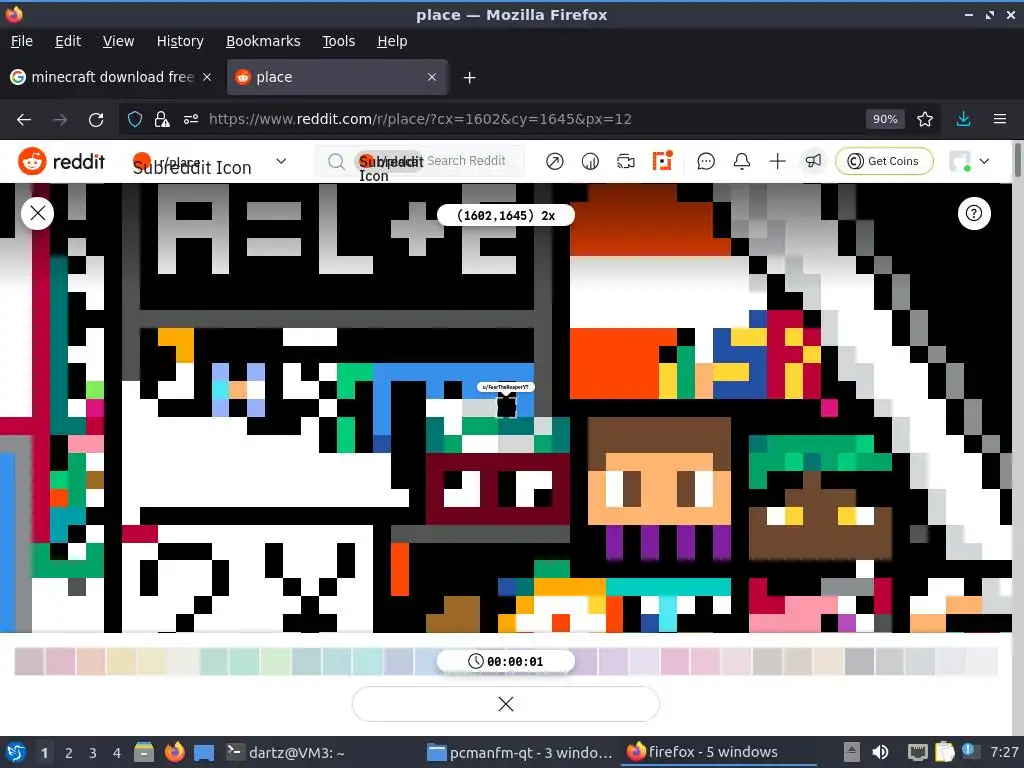1024x768 pixels.
Task: Click the Get Coins button
Action: tap(884, 161)
